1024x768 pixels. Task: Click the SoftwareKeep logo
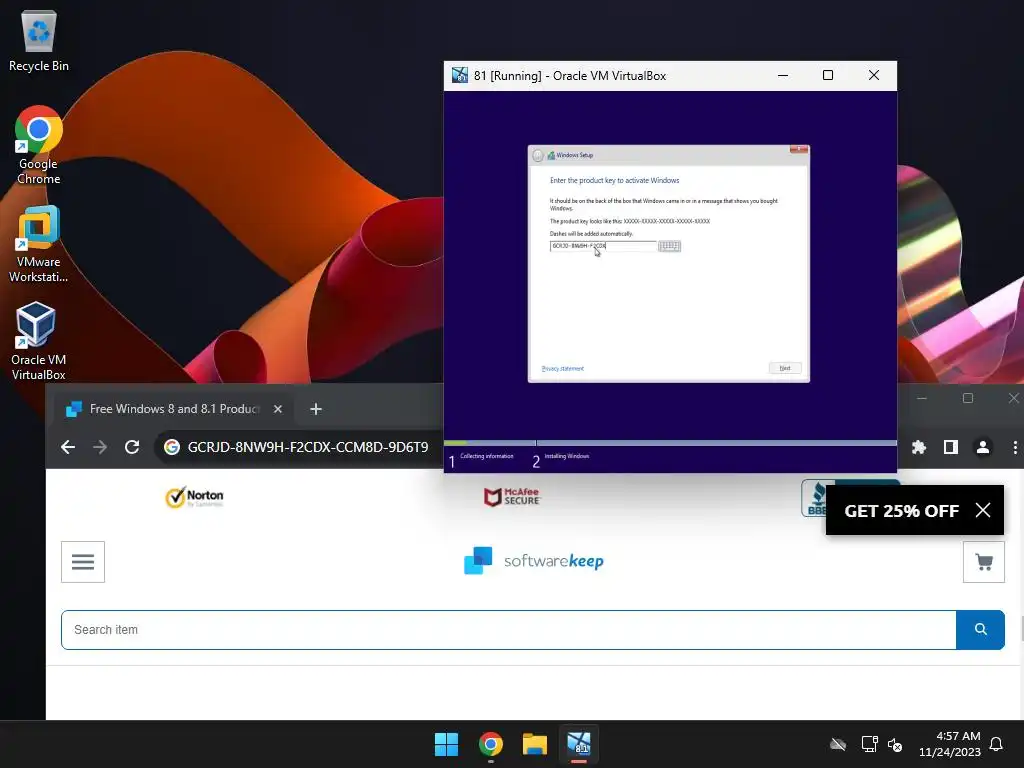[534, 561]
